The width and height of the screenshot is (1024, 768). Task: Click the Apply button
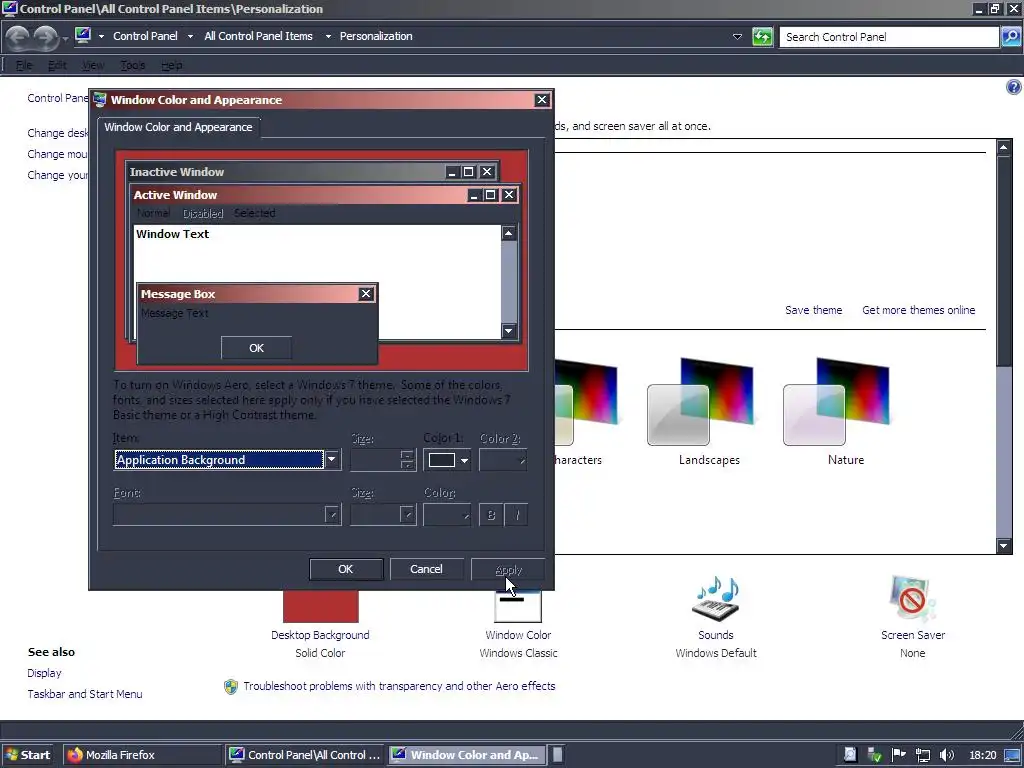(508, 569)
